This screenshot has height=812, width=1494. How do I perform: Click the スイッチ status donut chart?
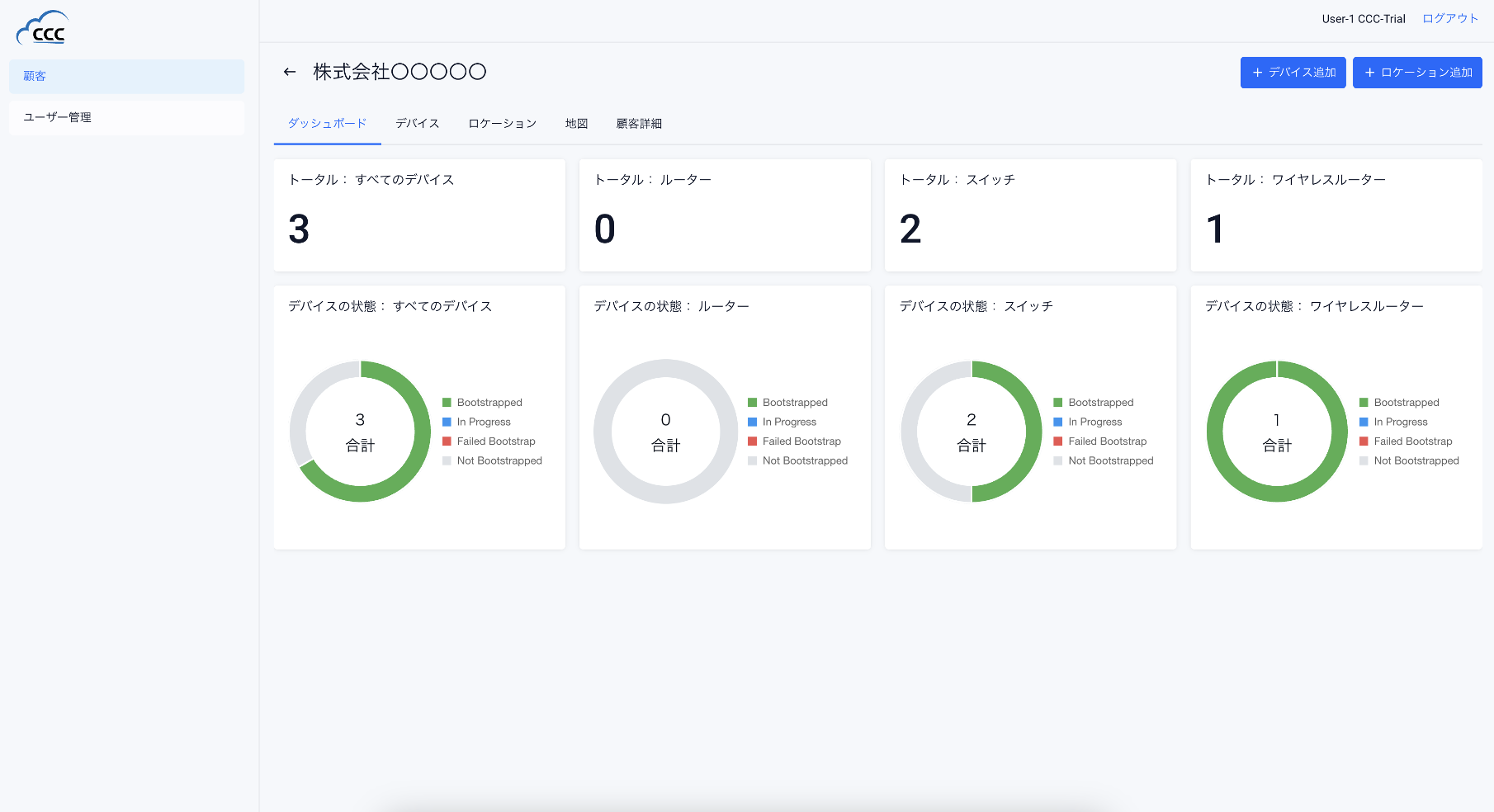[x=972, y=432]
